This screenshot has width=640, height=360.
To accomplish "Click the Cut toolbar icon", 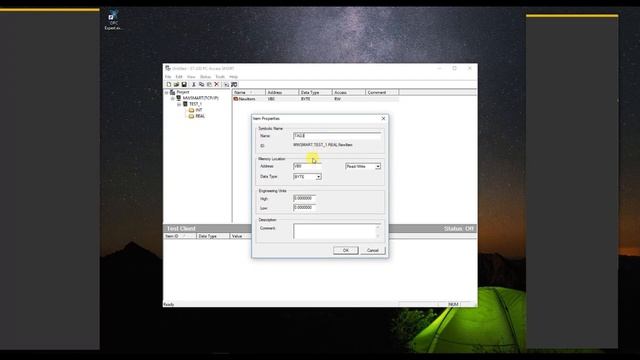I will click(193, 84).
